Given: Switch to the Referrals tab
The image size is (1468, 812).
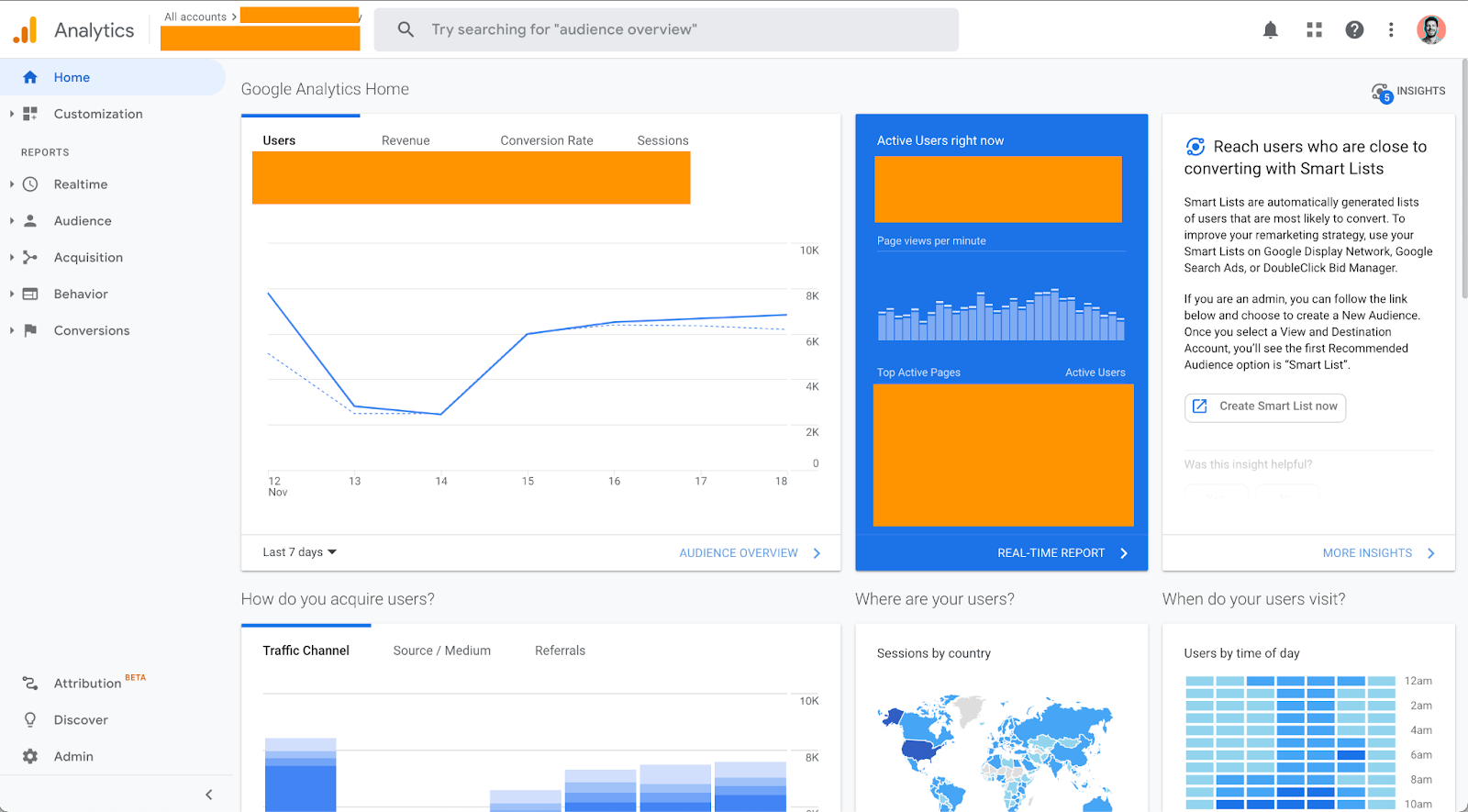Looking at the screenshot, I should click(x=560, y=651).
